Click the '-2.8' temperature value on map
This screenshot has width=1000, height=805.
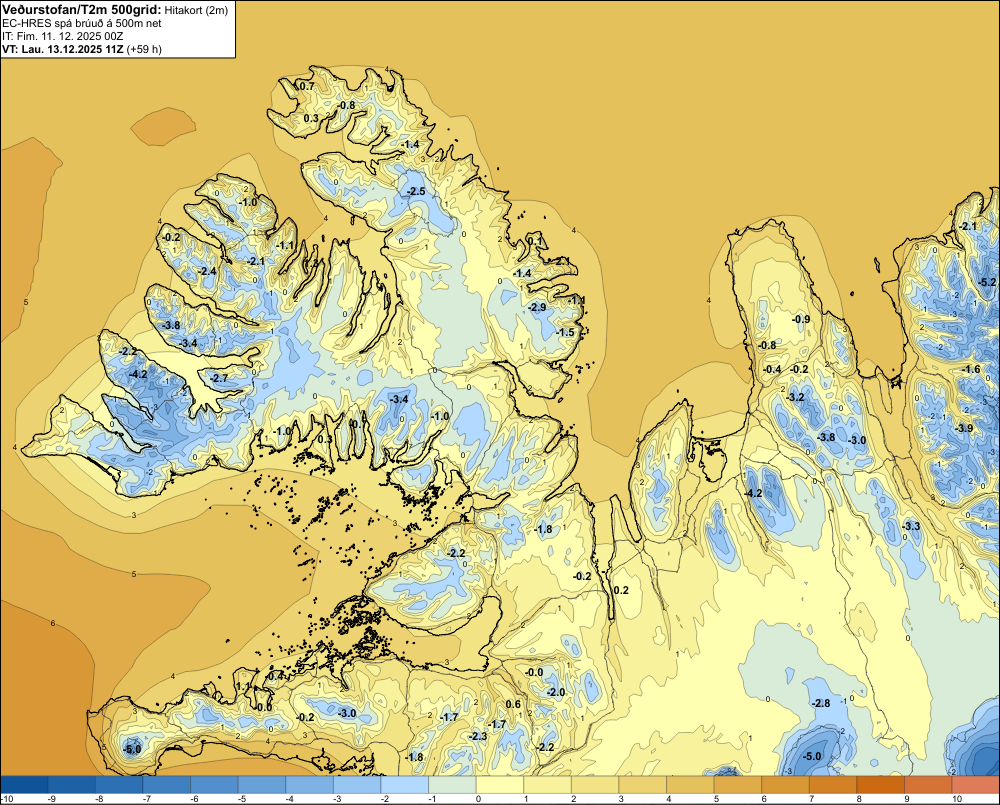[821, 703]
